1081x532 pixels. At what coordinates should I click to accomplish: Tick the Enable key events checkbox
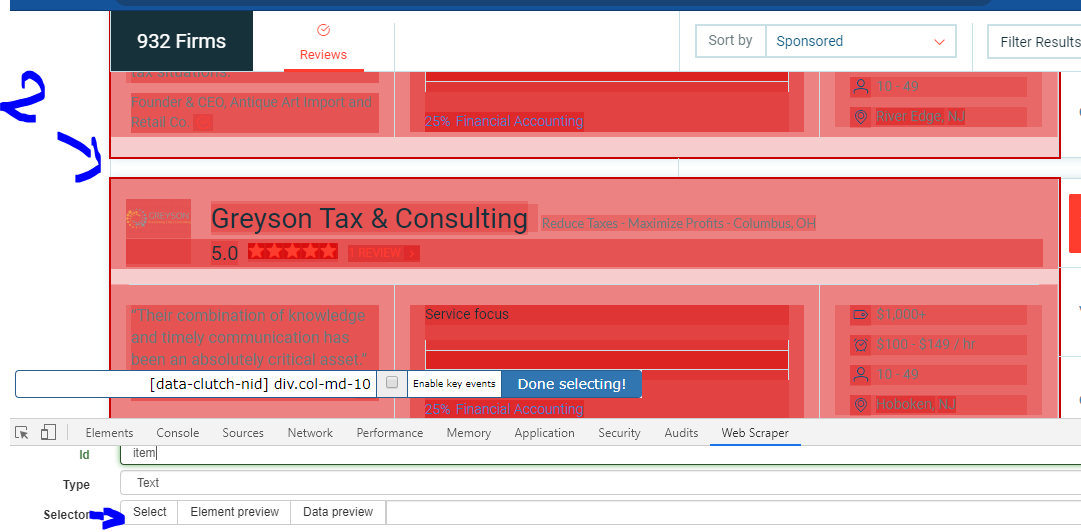(392, 382)
